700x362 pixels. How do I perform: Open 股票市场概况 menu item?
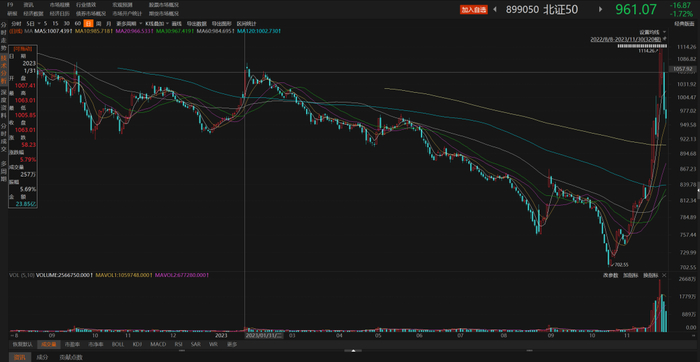(164, 5)
